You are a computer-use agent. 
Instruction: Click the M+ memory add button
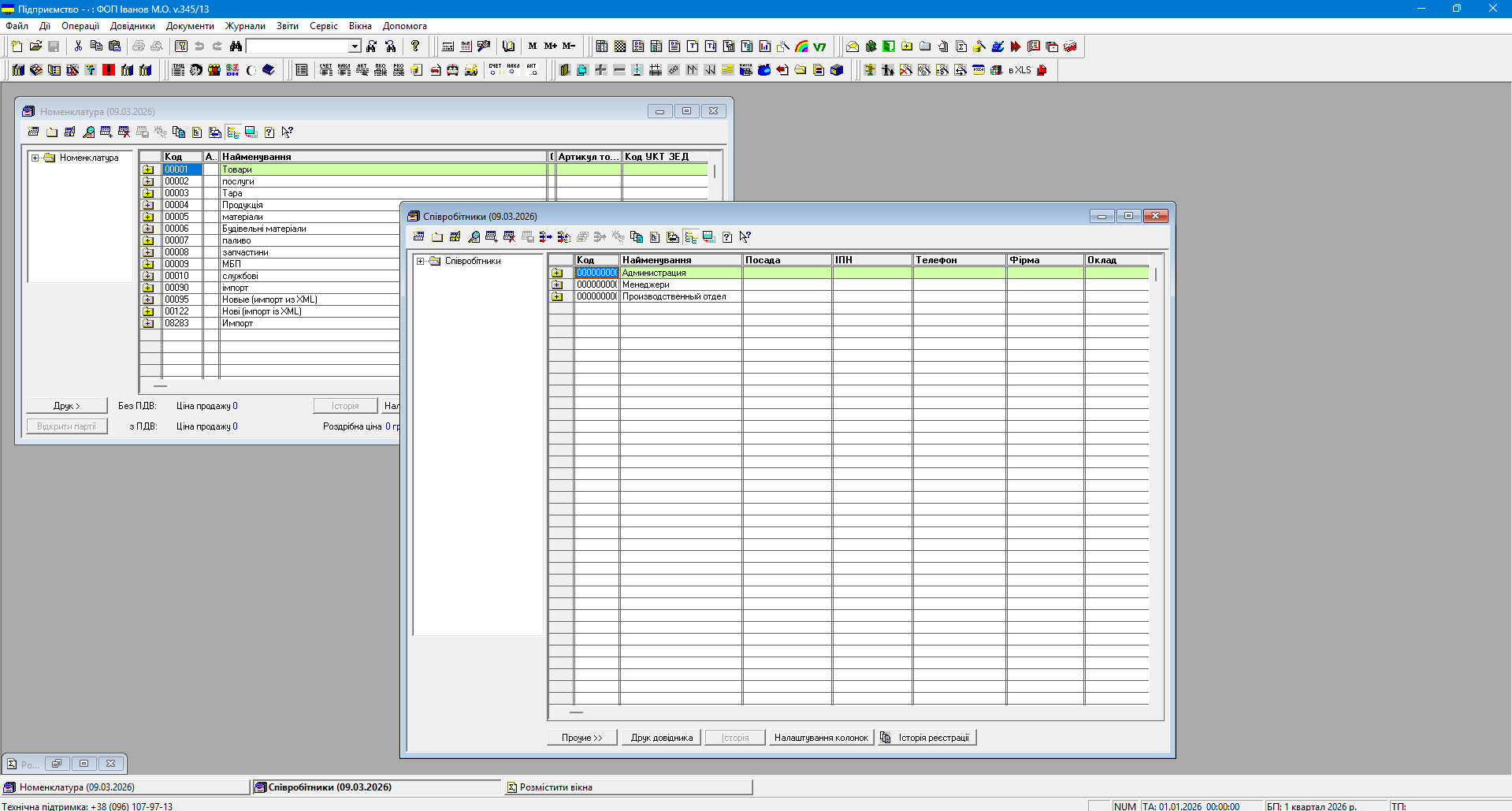[550, 47]
